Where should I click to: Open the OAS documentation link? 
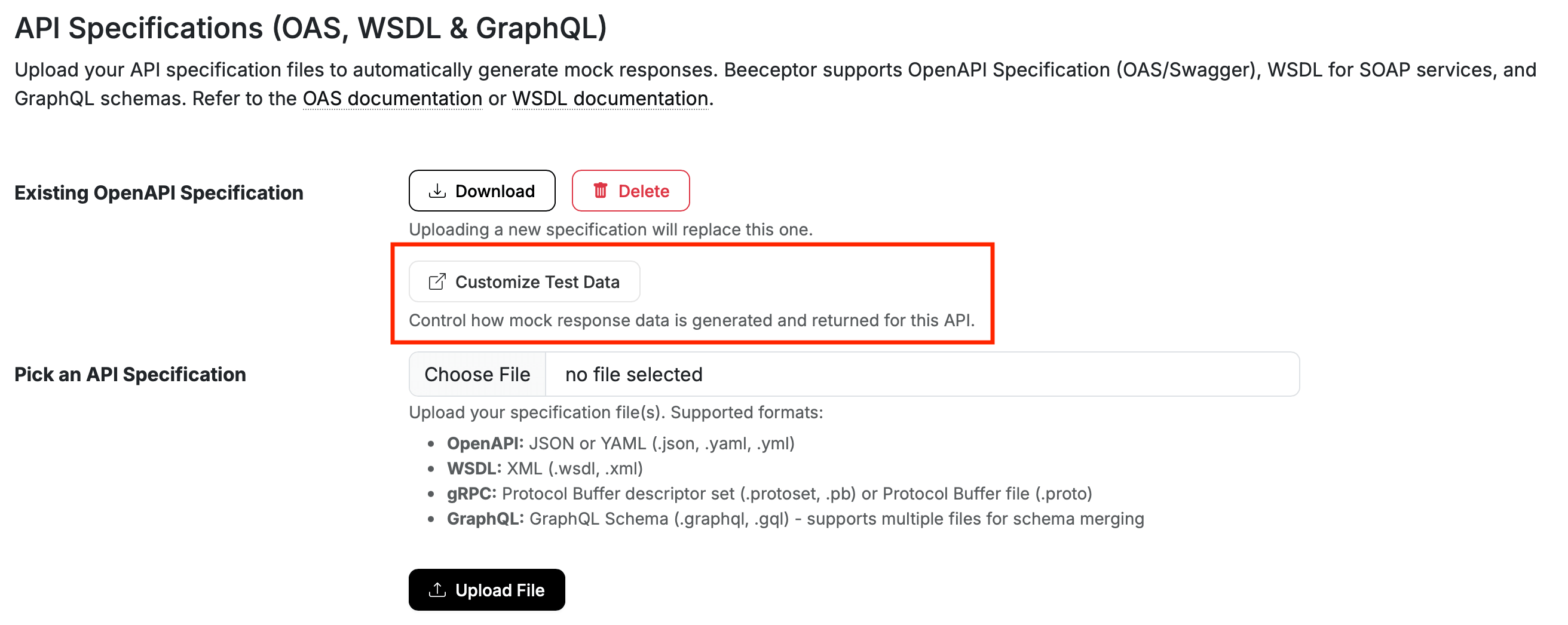click(x=391, y=98)
